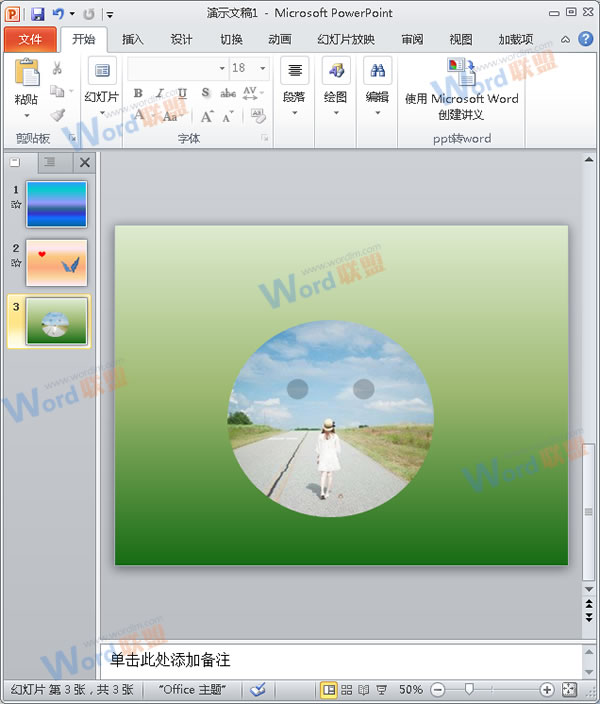
Task: Click Previous Slide double-up arrow
Action: coord(589,603)
